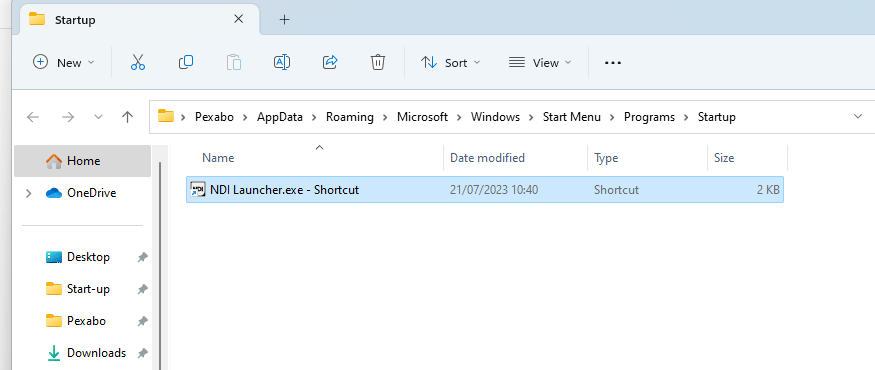Viewport: 875px width, 370px height.
Task: Click the Paste clipboard icon
Action: (x=234, y=63)
